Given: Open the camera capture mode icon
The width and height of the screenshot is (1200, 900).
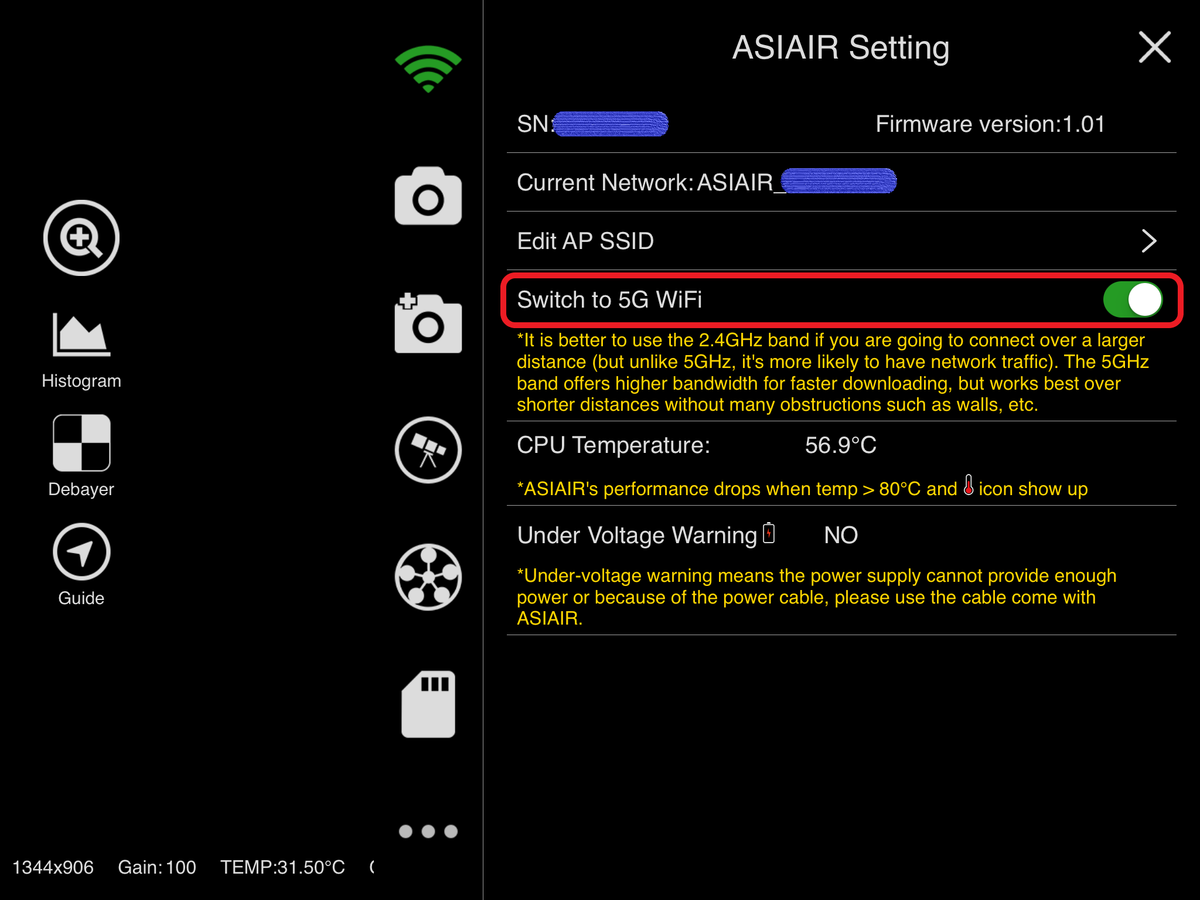Looking at the screenshot, I should 428,196.
